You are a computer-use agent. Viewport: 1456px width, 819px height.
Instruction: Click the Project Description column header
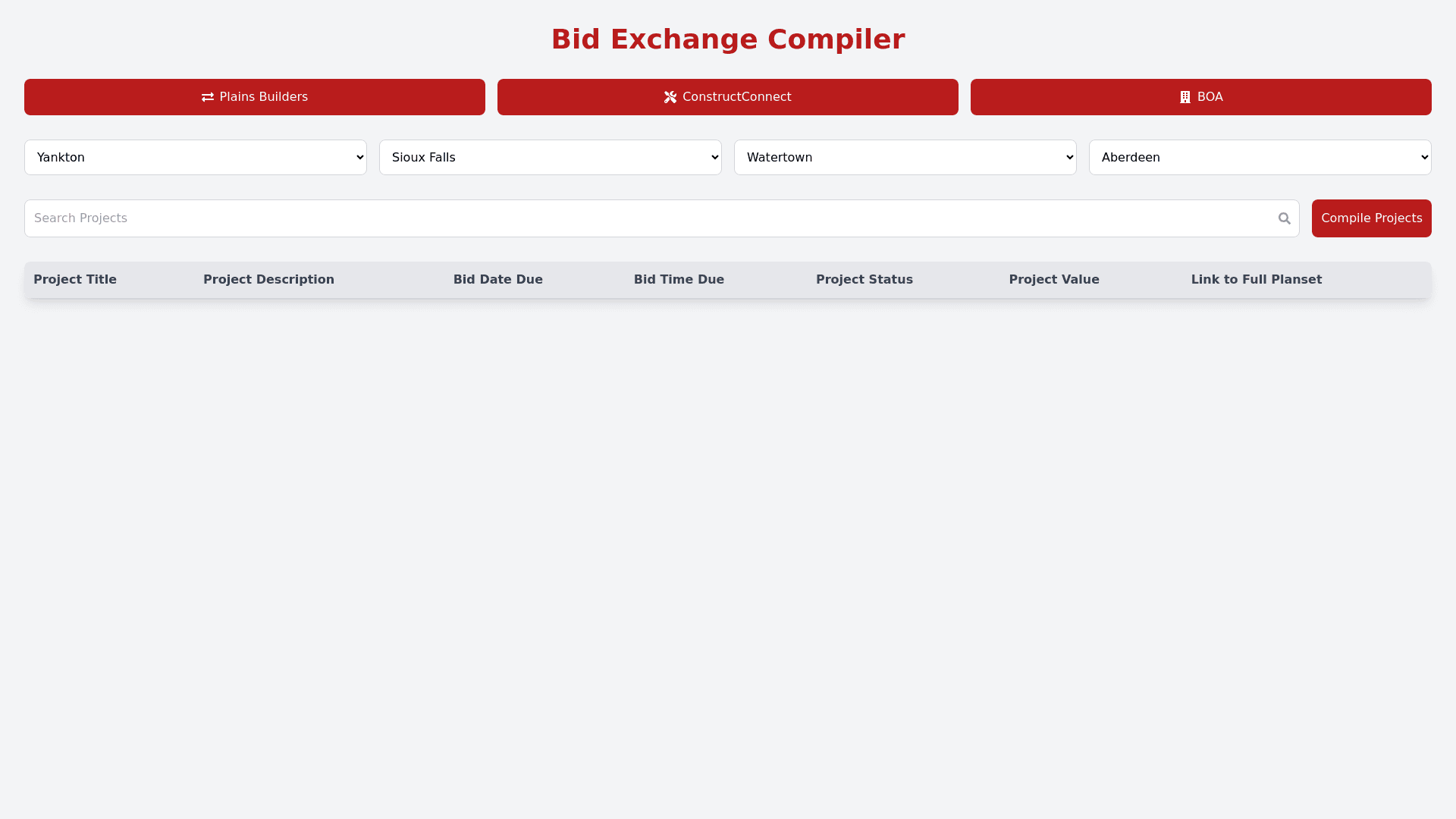(268, 280)
